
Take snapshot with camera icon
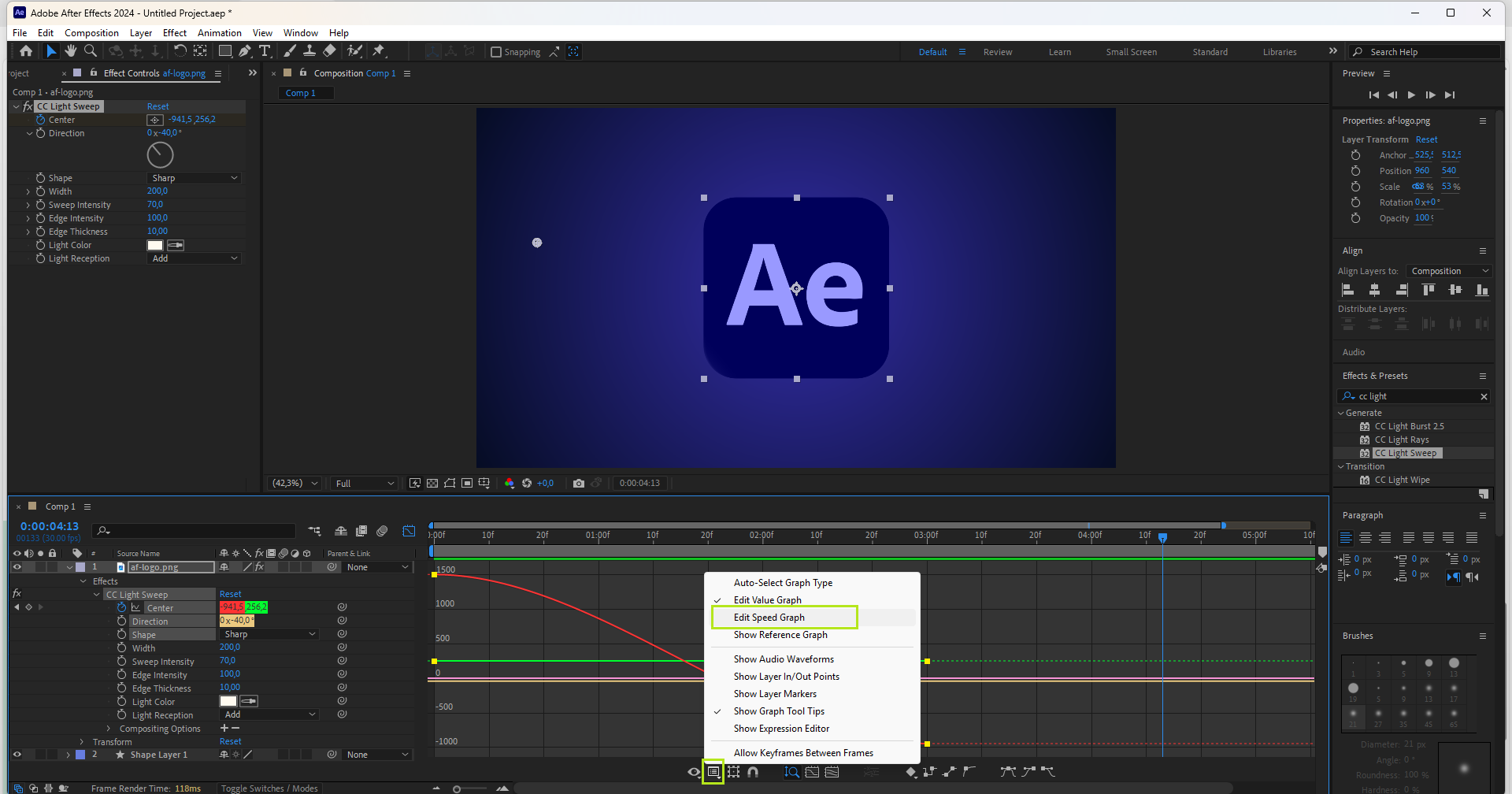pyautogui.click(x=579, y=483)
